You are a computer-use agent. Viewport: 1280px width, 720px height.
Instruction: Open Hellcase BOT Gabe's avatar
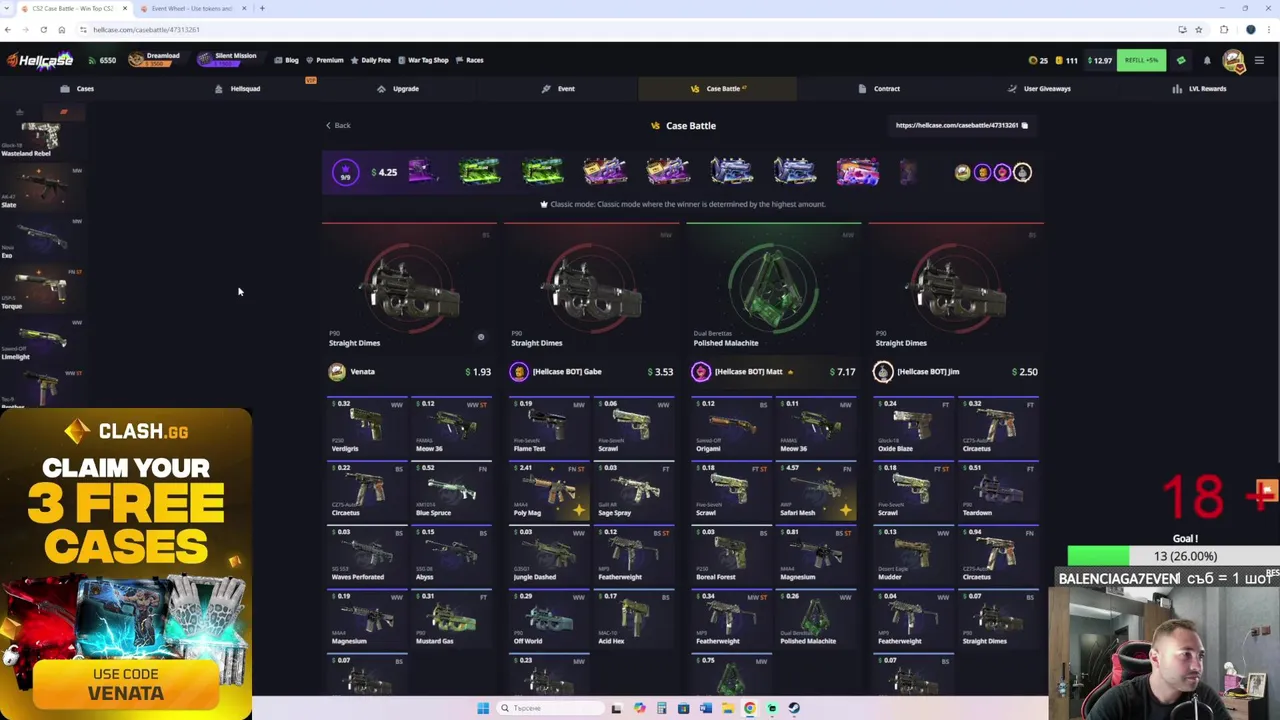(519, 372)
